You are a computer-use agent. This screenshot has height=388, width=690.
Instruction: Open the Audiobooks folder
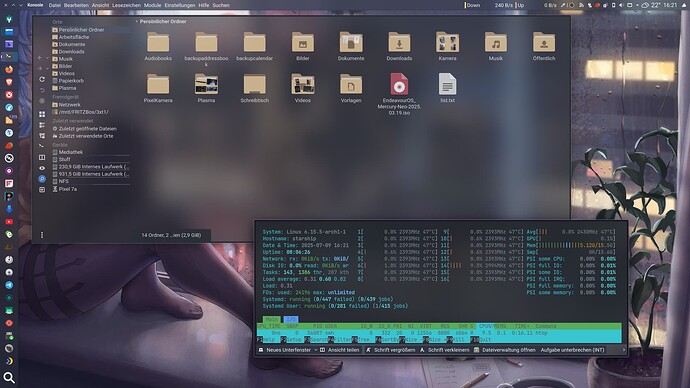point(158,46)
